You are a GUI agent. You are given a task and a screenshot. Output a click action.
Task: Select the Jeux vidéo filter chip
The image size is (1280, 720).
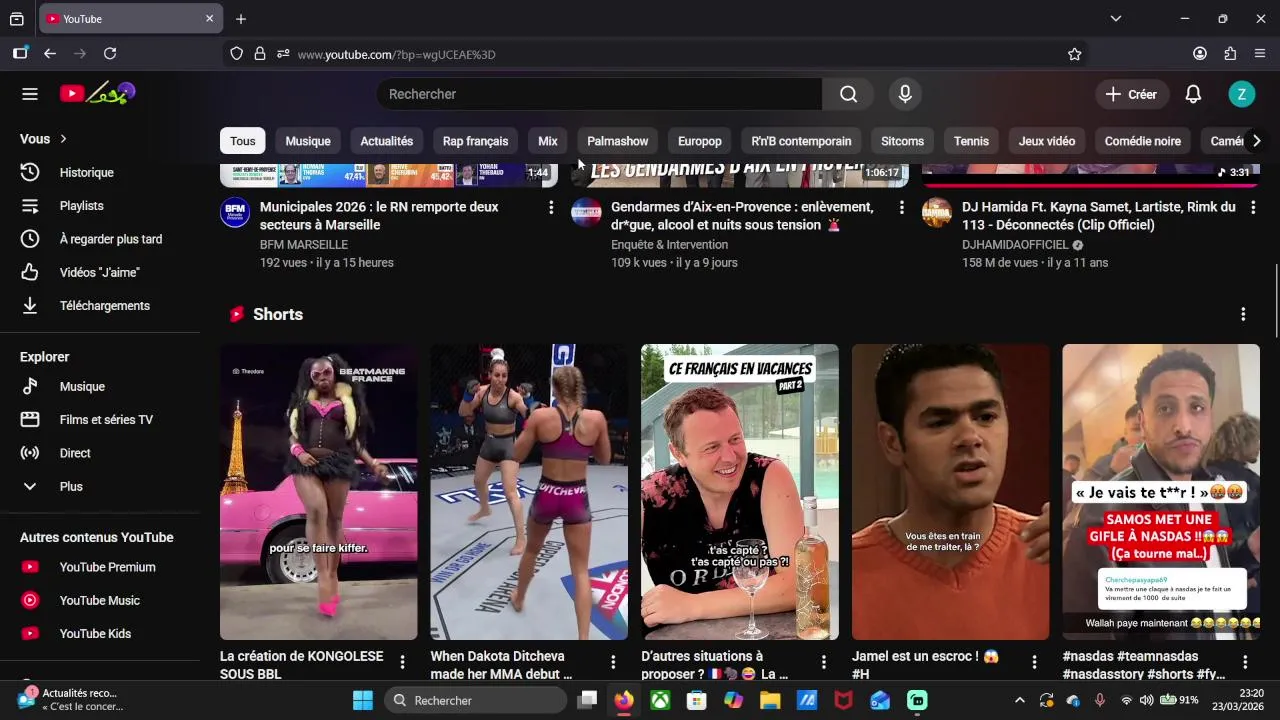pyautogui.click(x=1047, y=141)
